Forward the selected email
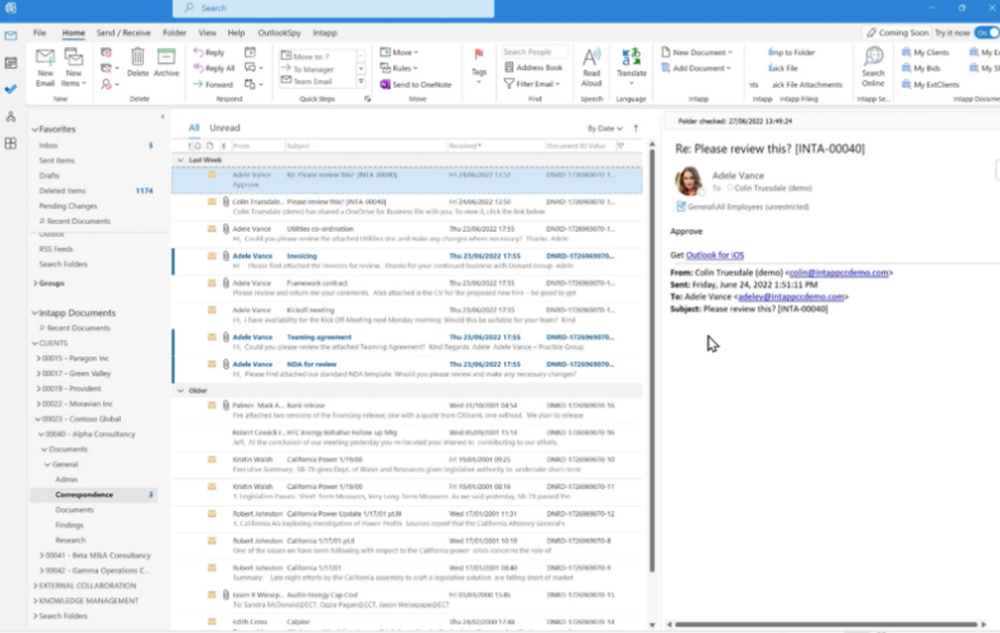 click(213, 84)
